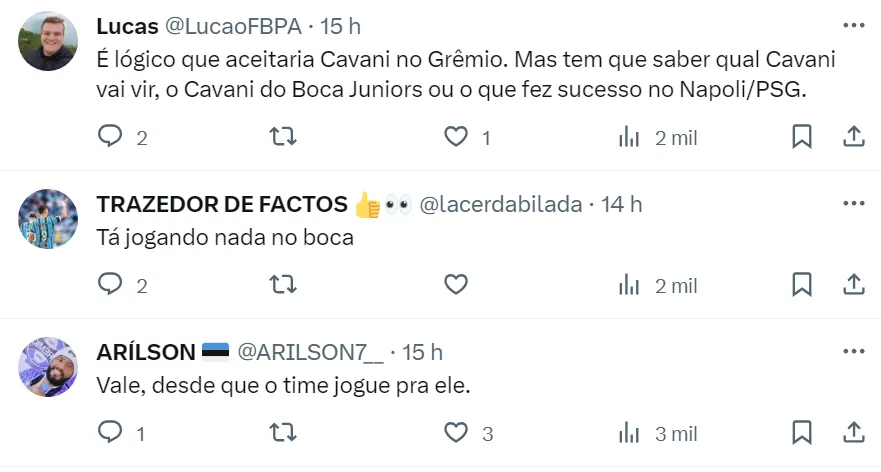Repost ARÍLSON's tweet
Screen dimensions: 881x472
(x=284, y=433)
